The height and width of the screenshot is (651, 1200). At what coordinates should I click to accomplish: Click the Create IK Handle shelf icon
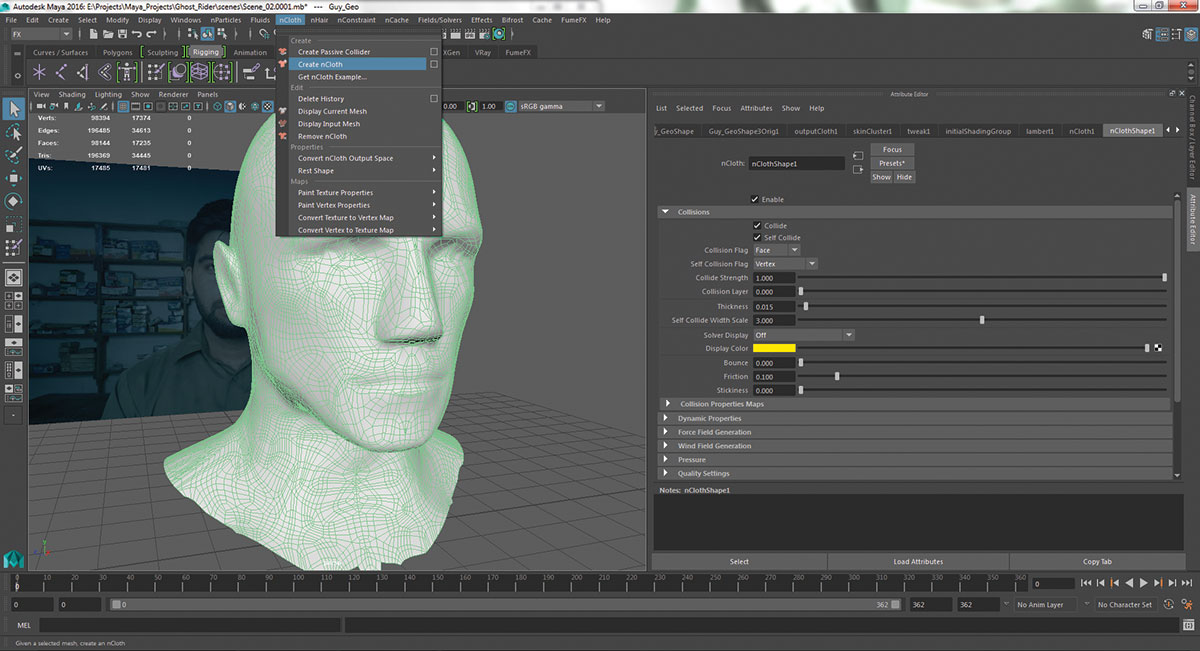click(84, 72)
